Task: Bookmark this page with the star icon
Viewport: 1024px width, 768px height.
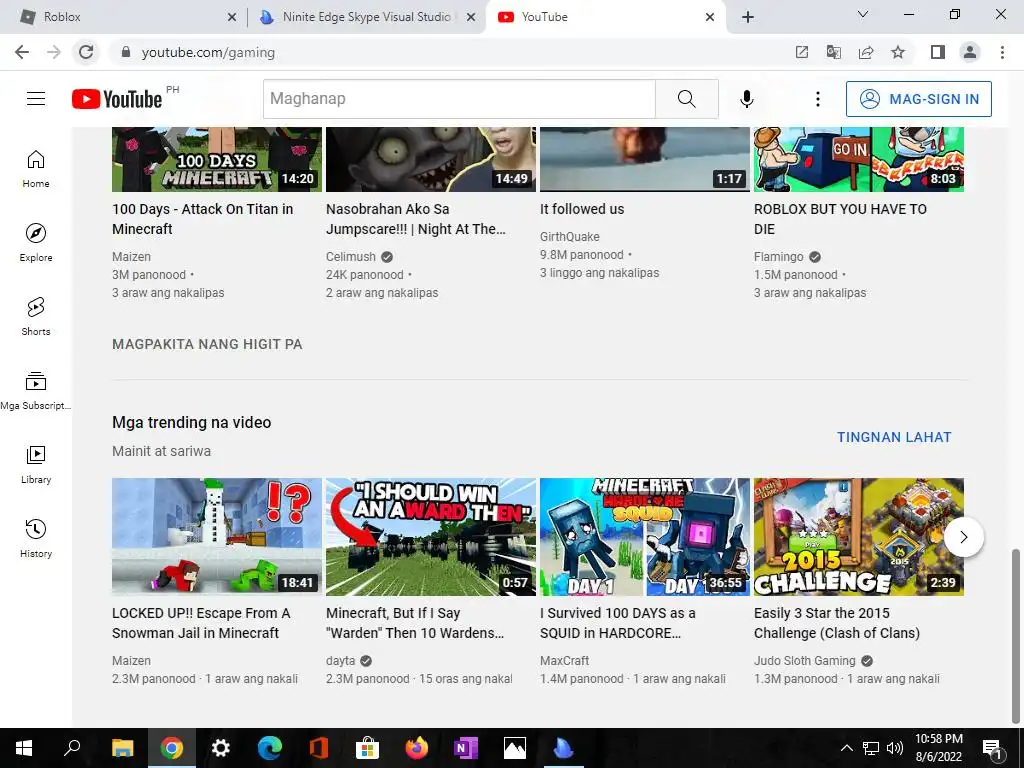Action: click(x=898, y=52)
